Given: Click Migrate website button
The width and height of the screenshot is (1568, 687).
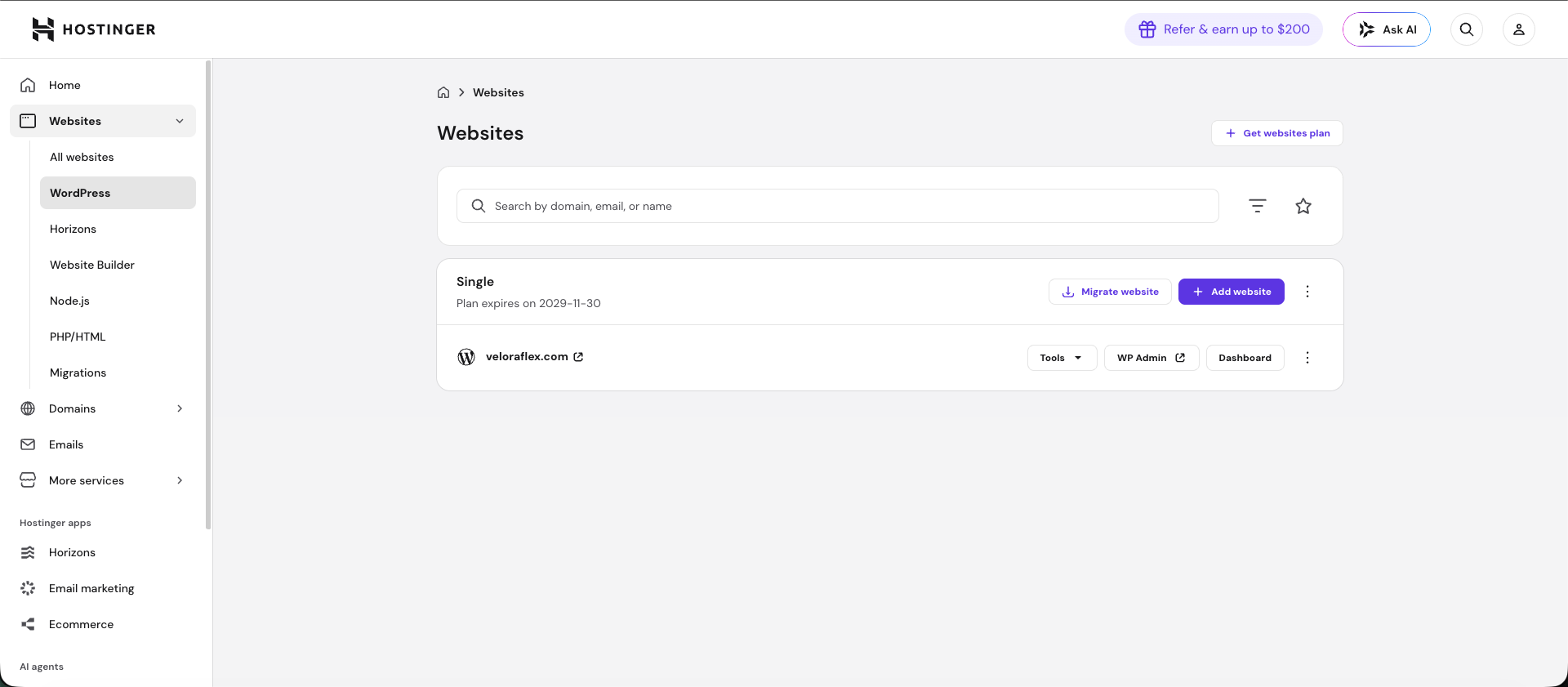Looking at the screenshot, I should [x=1110, y=292].
